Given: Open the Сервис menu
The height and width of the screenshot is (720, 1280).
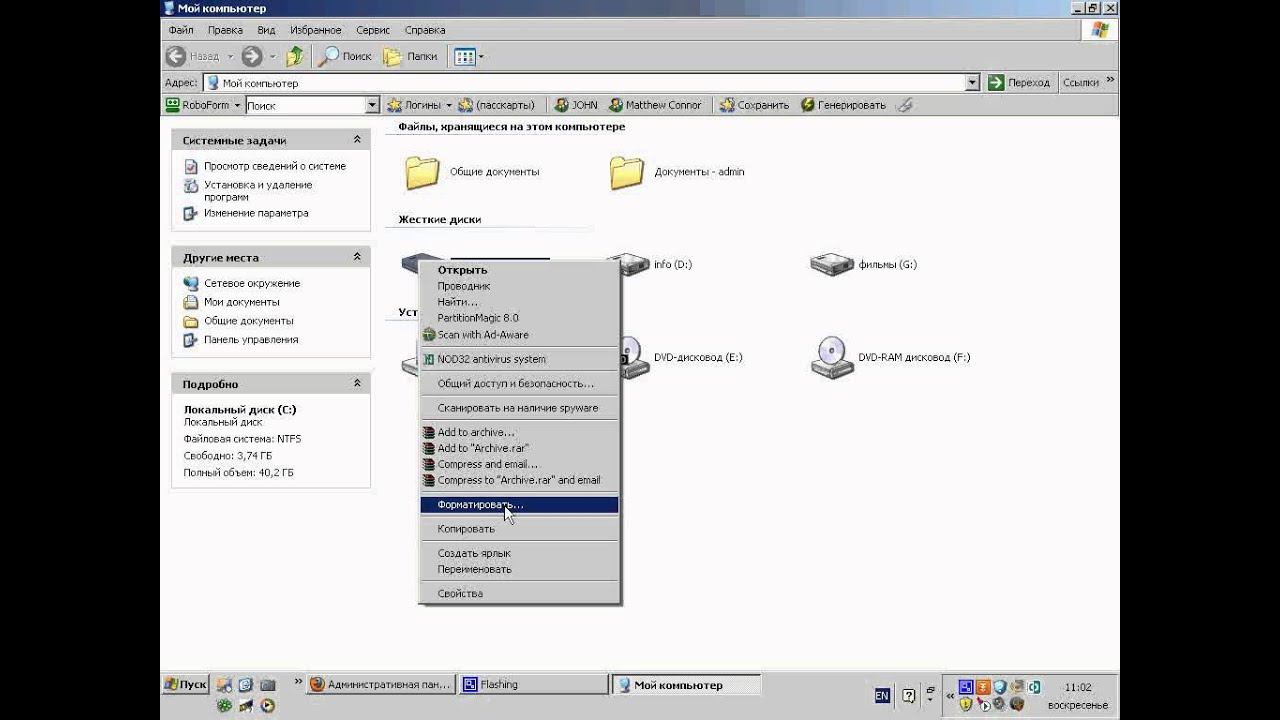Looking at the screenshot, I should pyautogui.click(x=373, y=30).
